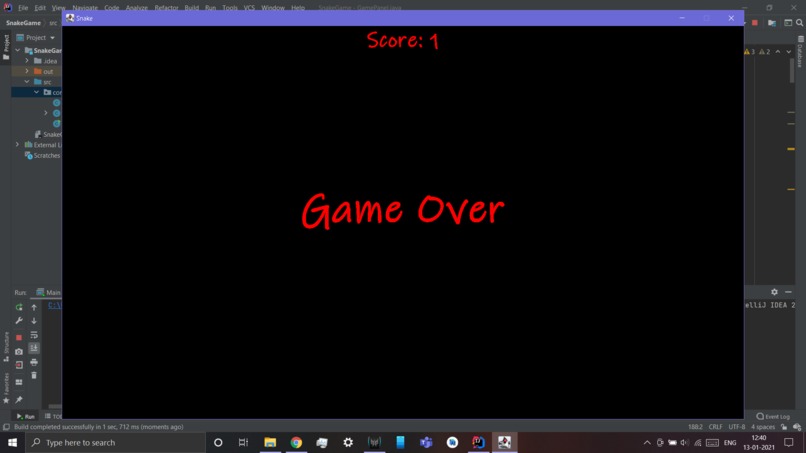
Task: Click the red stop icon in top toolbar
Action: pos(755,23)
